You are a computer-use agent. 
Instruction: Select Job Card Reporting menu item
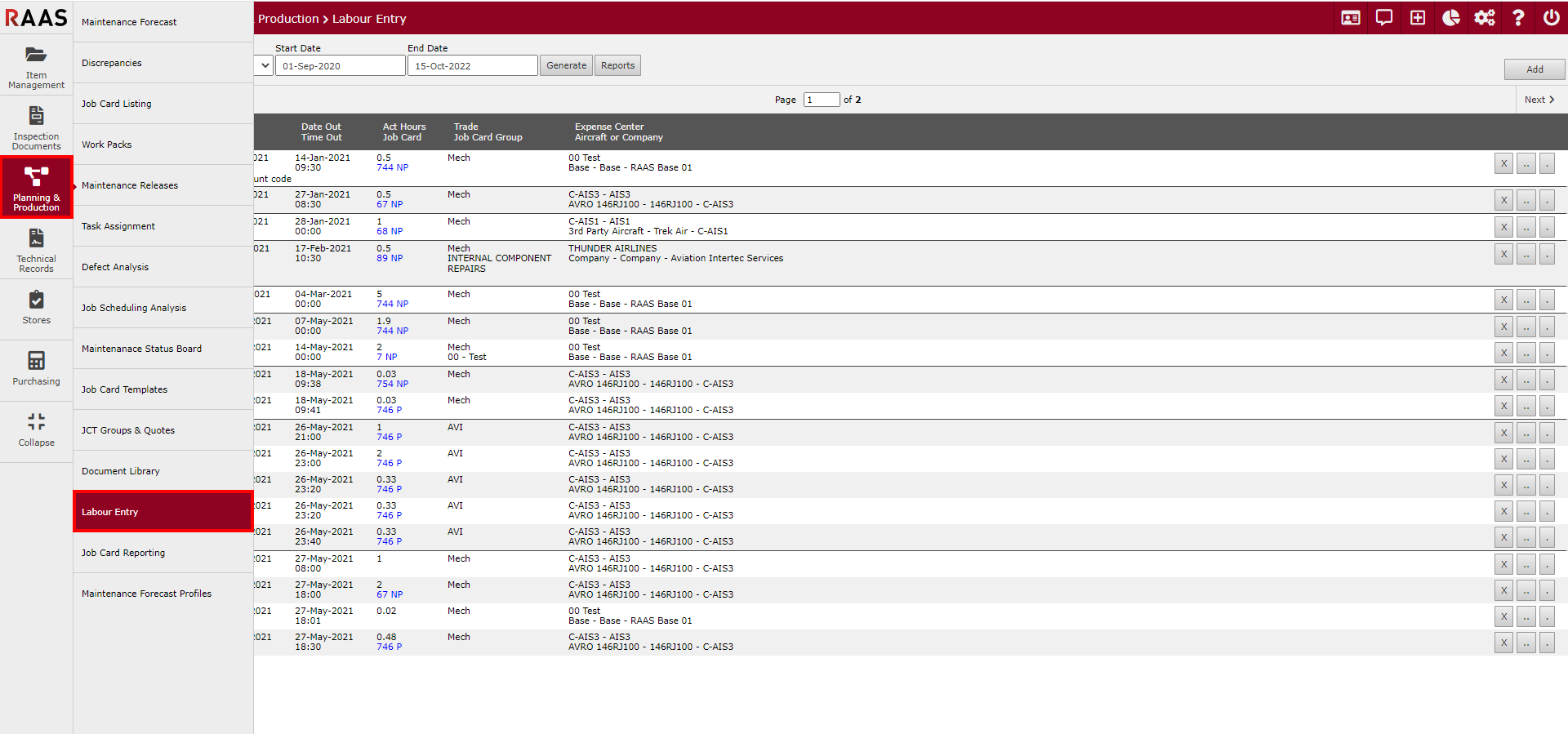pyautogui.click(x=122, y=553)
